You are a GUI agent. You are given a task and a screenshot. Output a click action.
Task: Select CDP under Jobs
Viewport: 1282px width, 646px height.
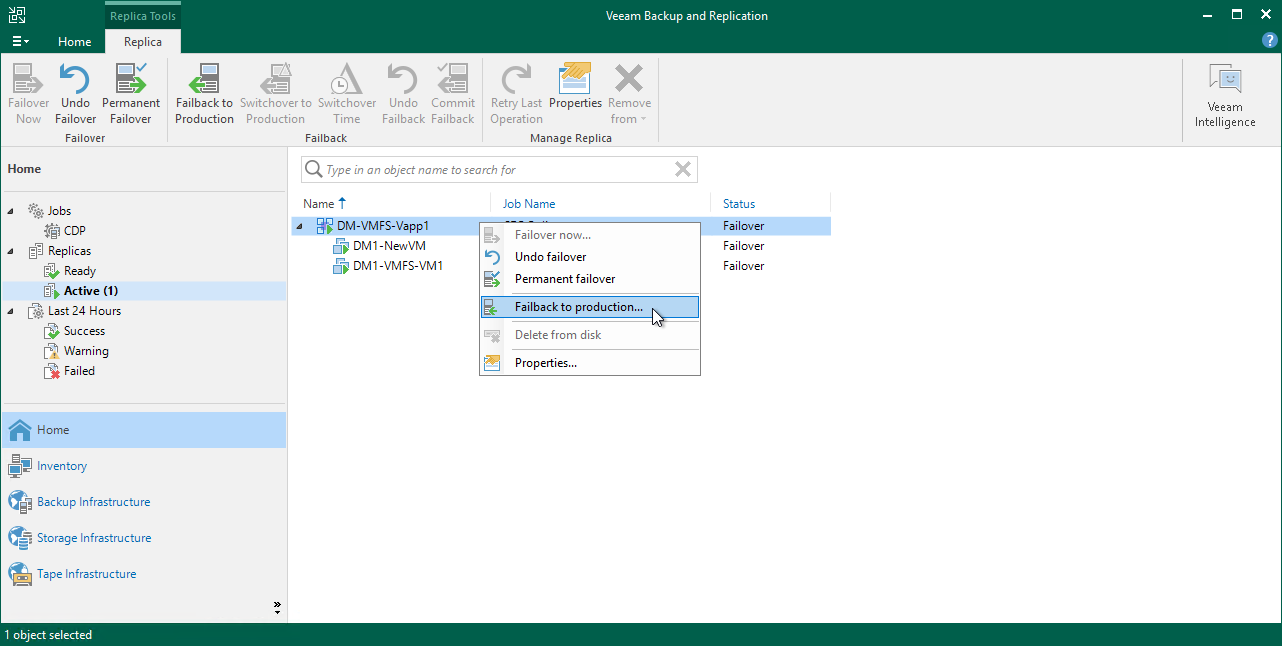coord(75,231)
